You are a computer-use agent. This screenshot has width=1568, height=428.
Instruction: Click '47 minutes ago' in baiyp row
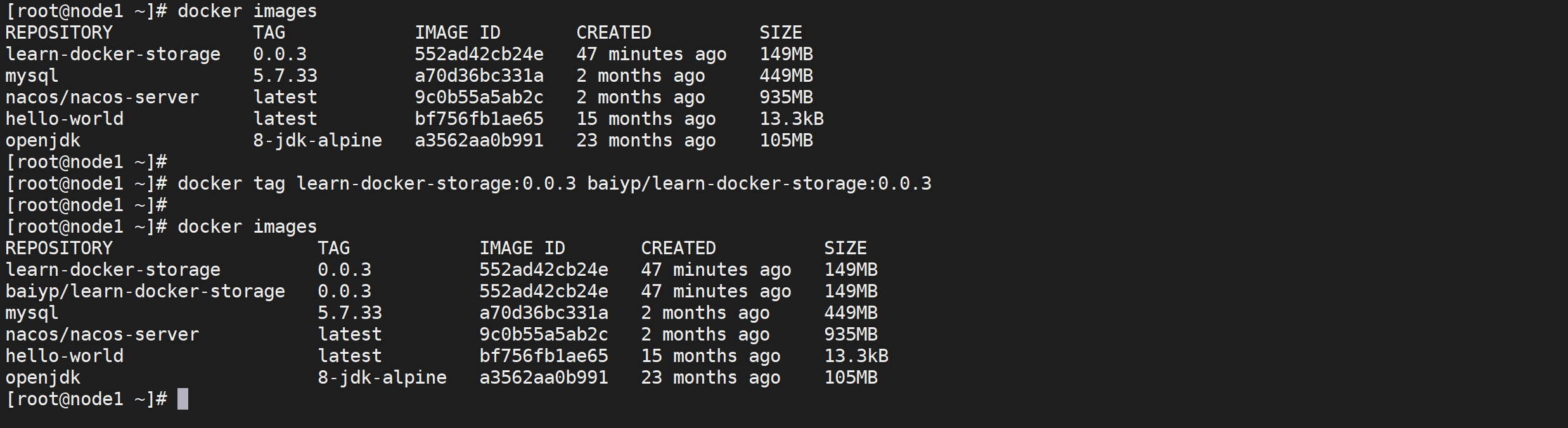tap(716, 292)
